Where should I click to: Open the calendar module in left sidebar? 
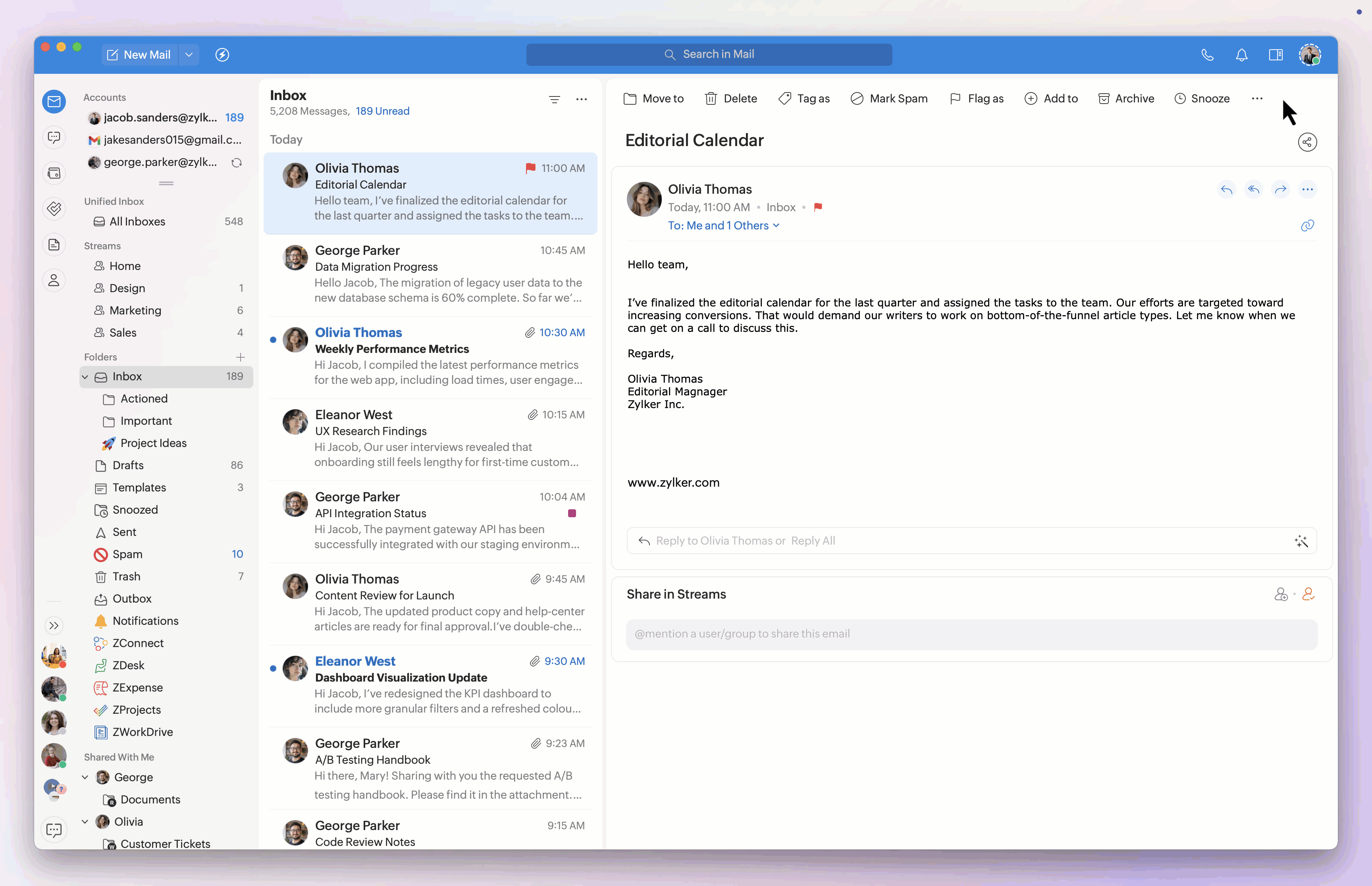[x=54, y=173]
